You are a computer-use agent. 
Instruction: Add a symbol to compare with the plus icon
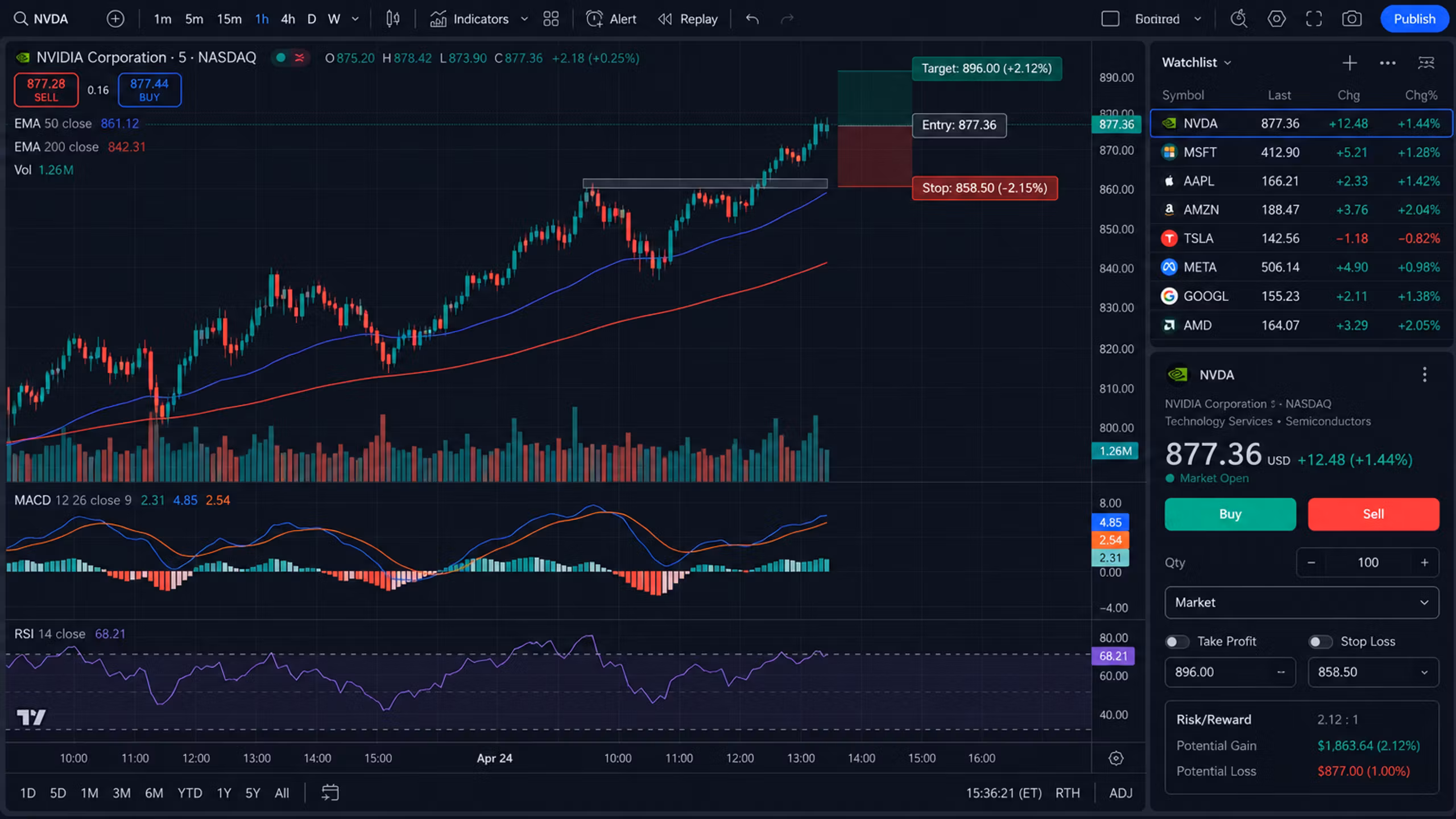[115, 19]
